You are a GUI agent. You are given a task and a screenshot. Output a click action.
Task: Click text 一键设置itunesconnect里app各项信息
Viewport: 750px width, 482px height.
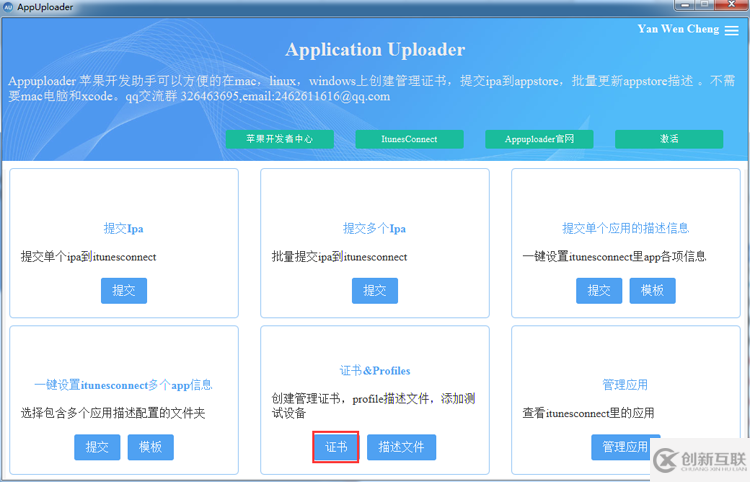point(614,257)
